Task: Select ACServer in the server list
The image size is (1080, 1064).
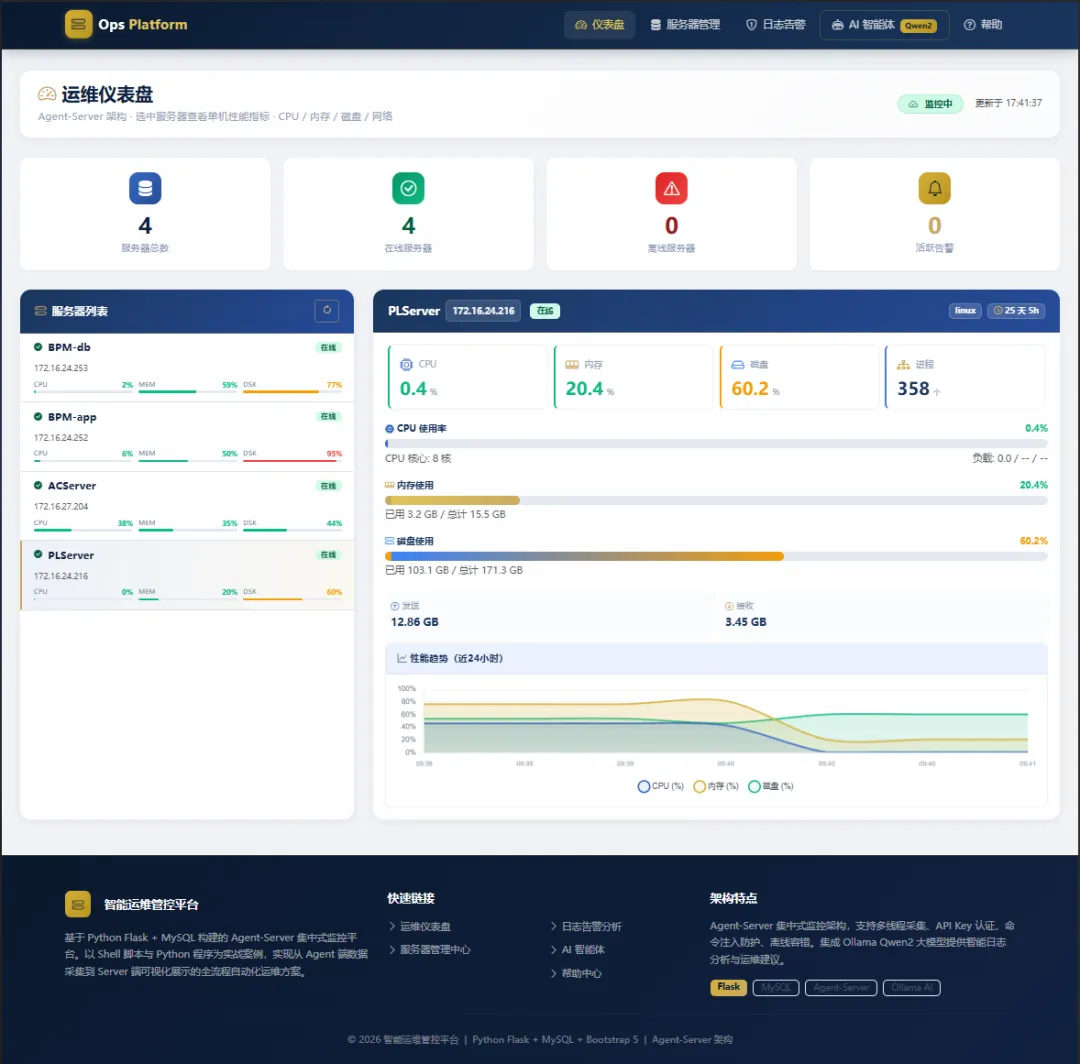Action: 187,506
